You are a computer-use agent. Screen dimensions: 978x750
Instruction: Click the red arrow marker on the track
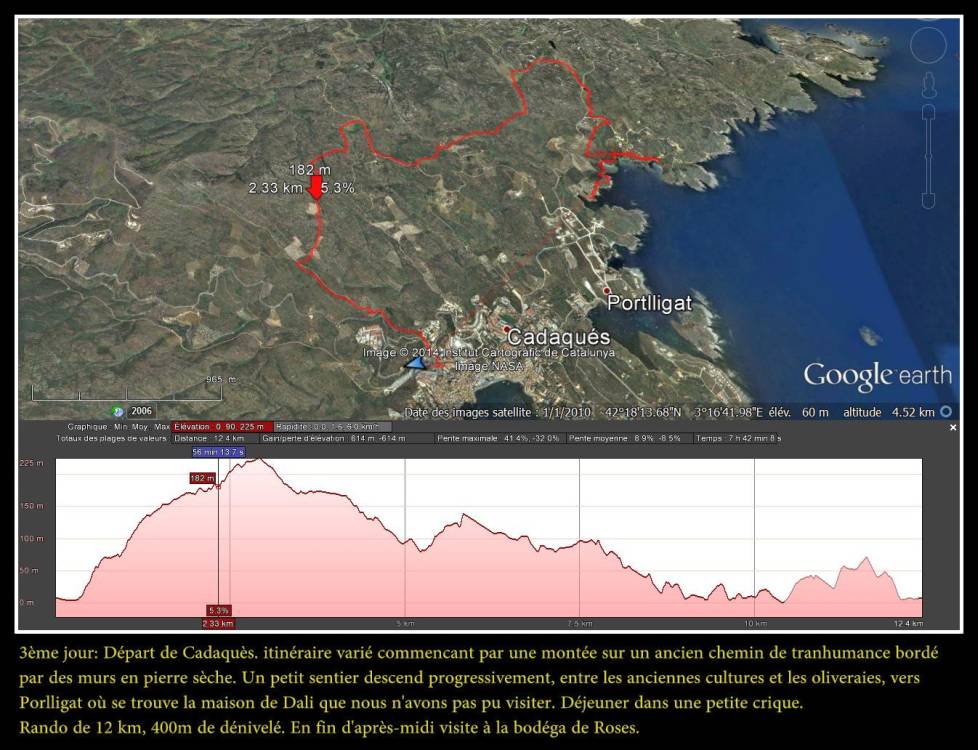[316, 188]
